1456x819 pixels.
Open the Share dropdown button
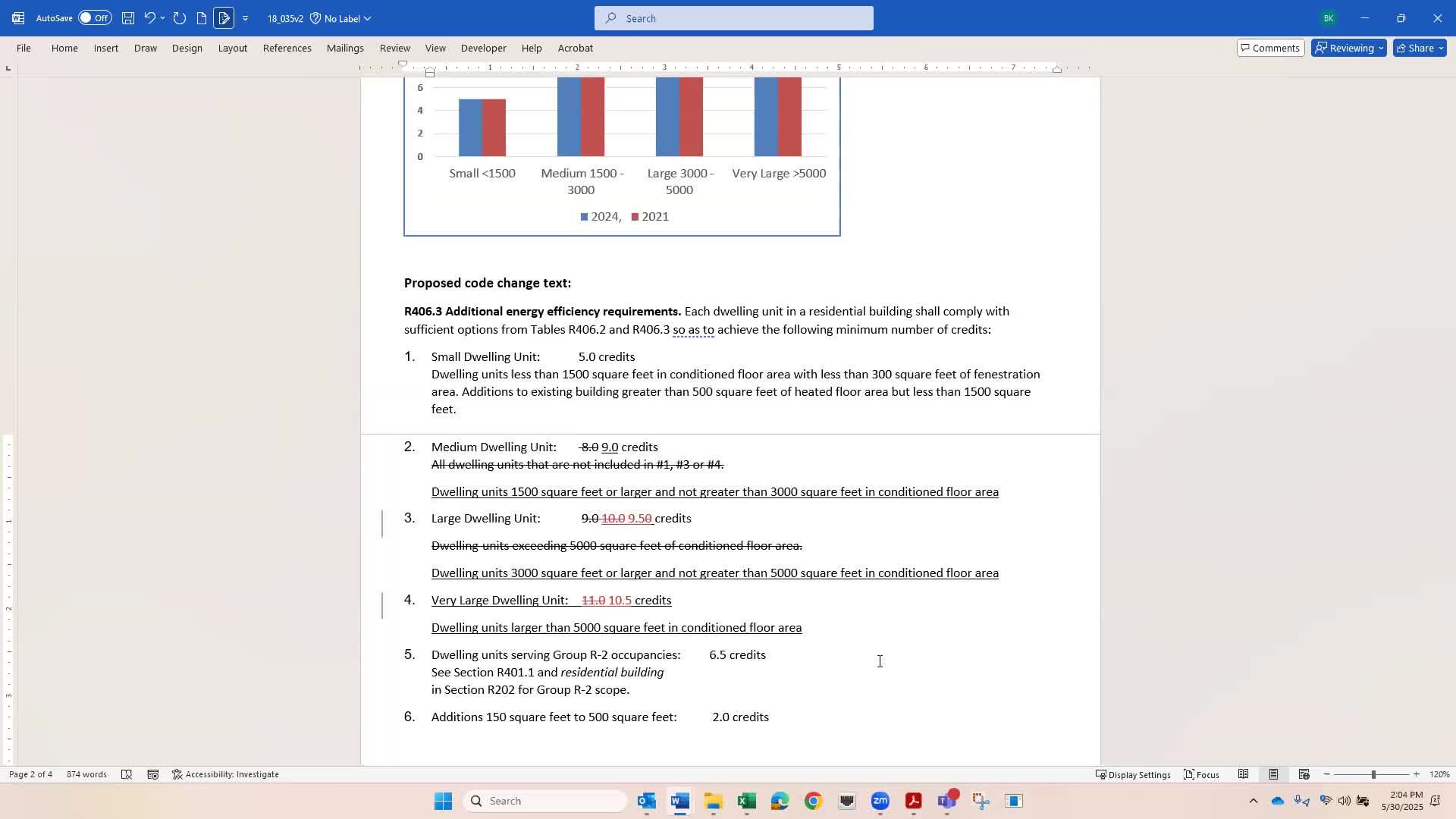pyautogui.click(x=1420, y=48)
